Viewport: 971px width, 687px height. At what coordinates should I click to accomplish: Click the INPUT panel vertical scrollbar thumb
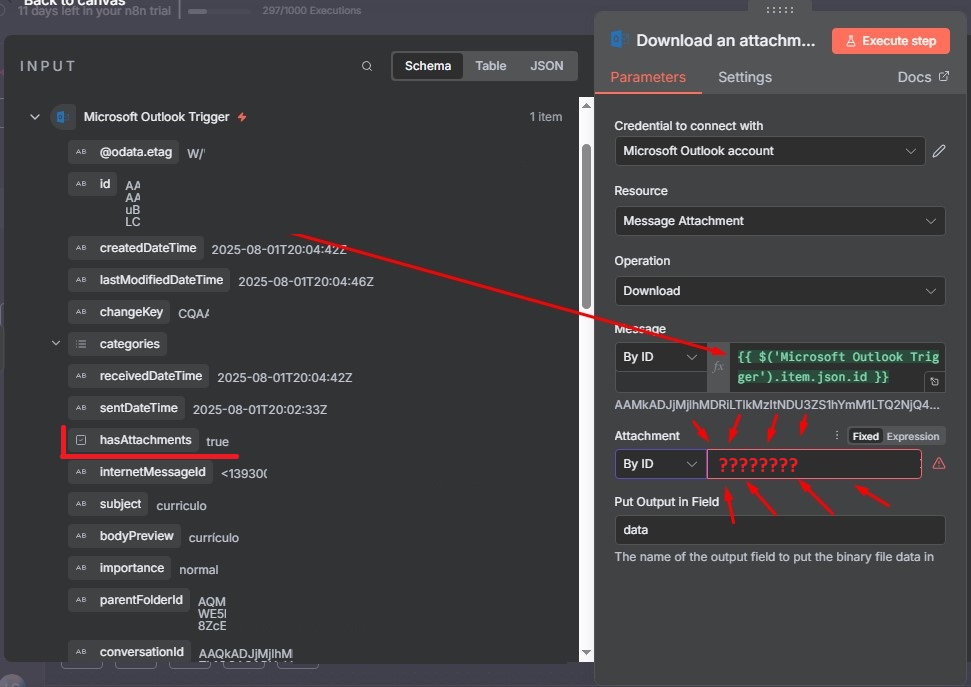(x=586, y=226)
